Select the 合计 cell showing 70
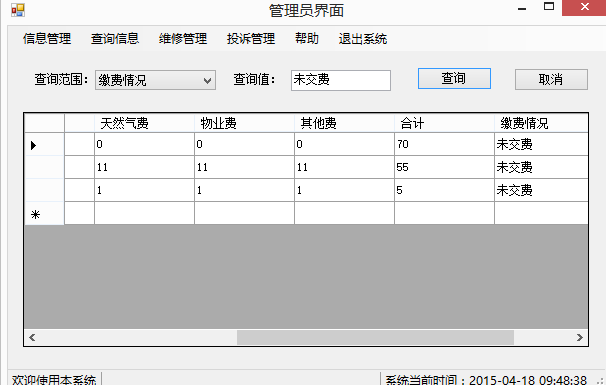The height and width of the screenshot is (385, 606). click(444, 145)
